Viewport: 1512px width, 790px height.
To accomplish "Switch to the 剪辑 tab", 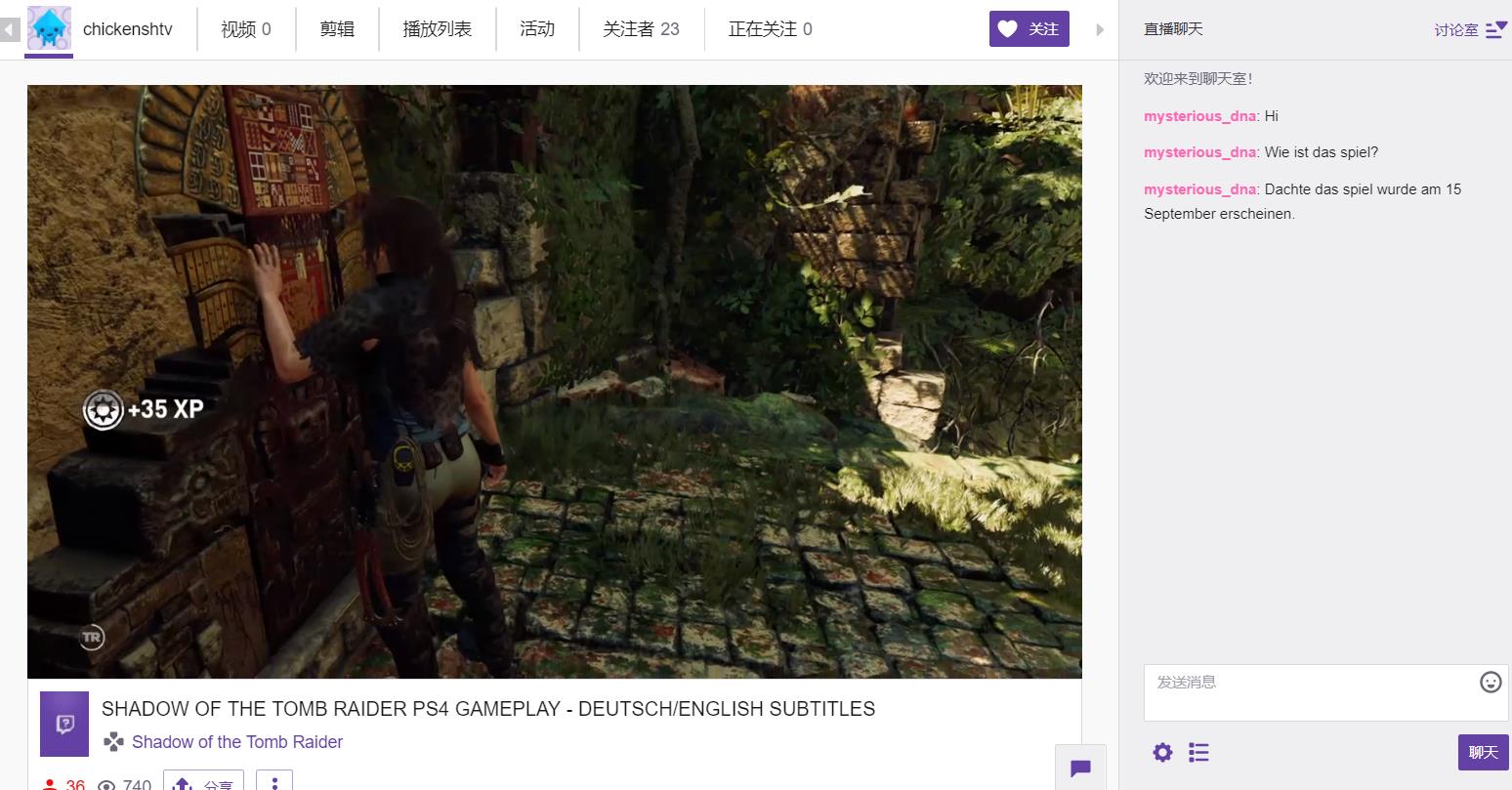I will tap(337, 29).
